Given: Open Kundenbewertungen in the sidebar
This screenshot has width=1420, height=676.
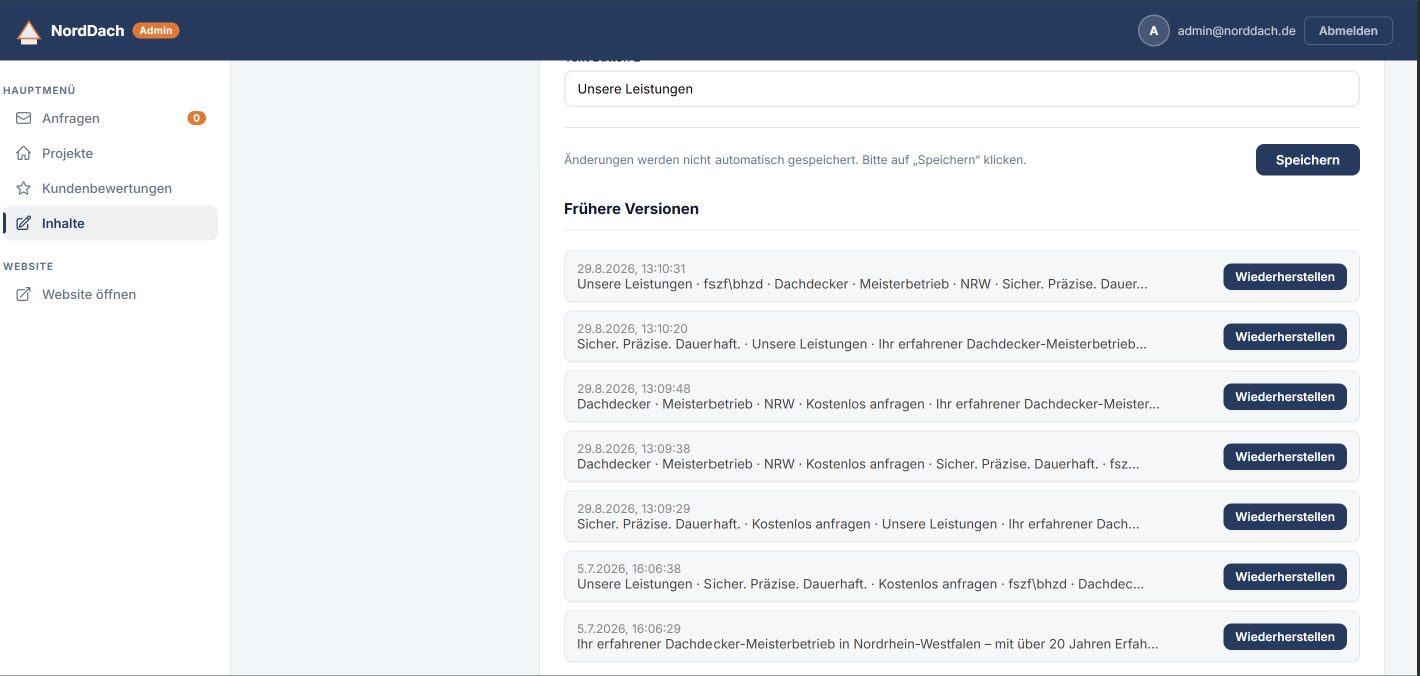Looking at the screenshot, I should point(110,188).
